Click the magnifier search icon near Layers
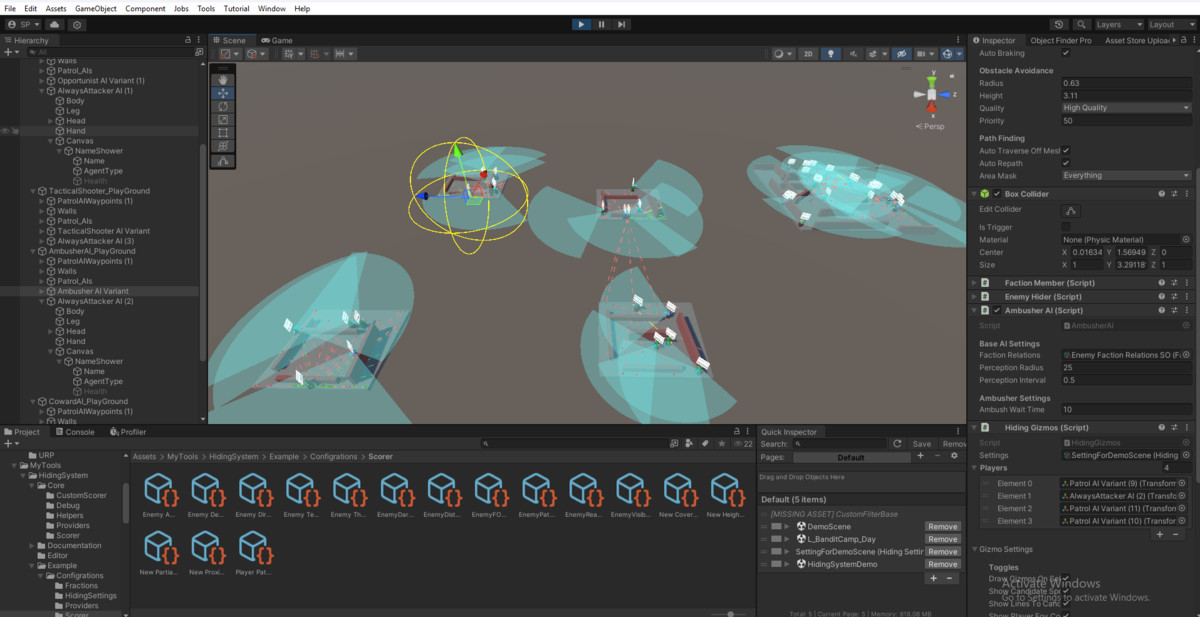Image resolution: width=1200 pixels, height=617 pixels. (1080, 24)
